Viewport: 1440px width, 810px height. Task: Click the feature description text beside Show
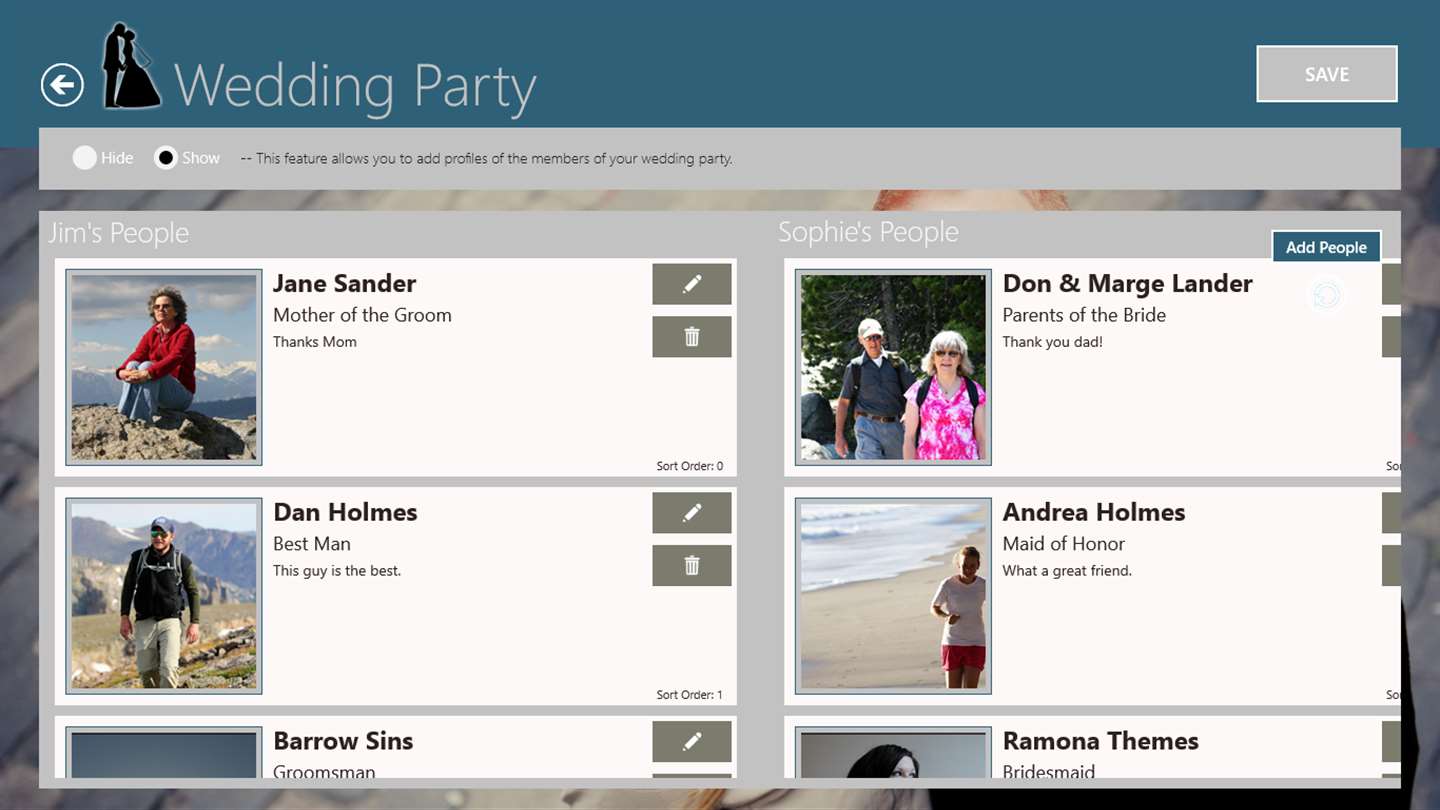coord(487,158)
